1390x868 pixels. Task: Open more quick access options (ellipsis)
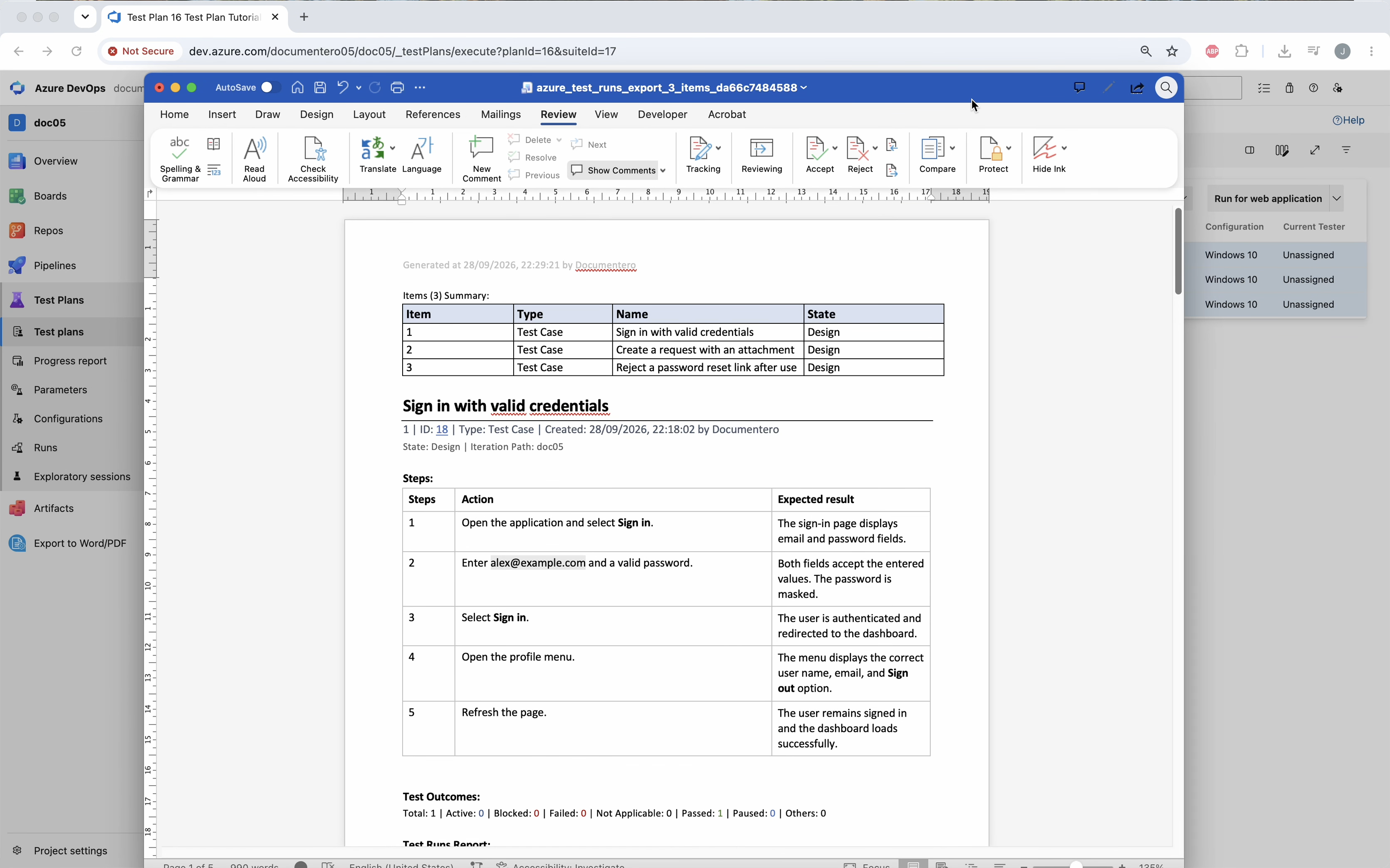click(420, 87)
